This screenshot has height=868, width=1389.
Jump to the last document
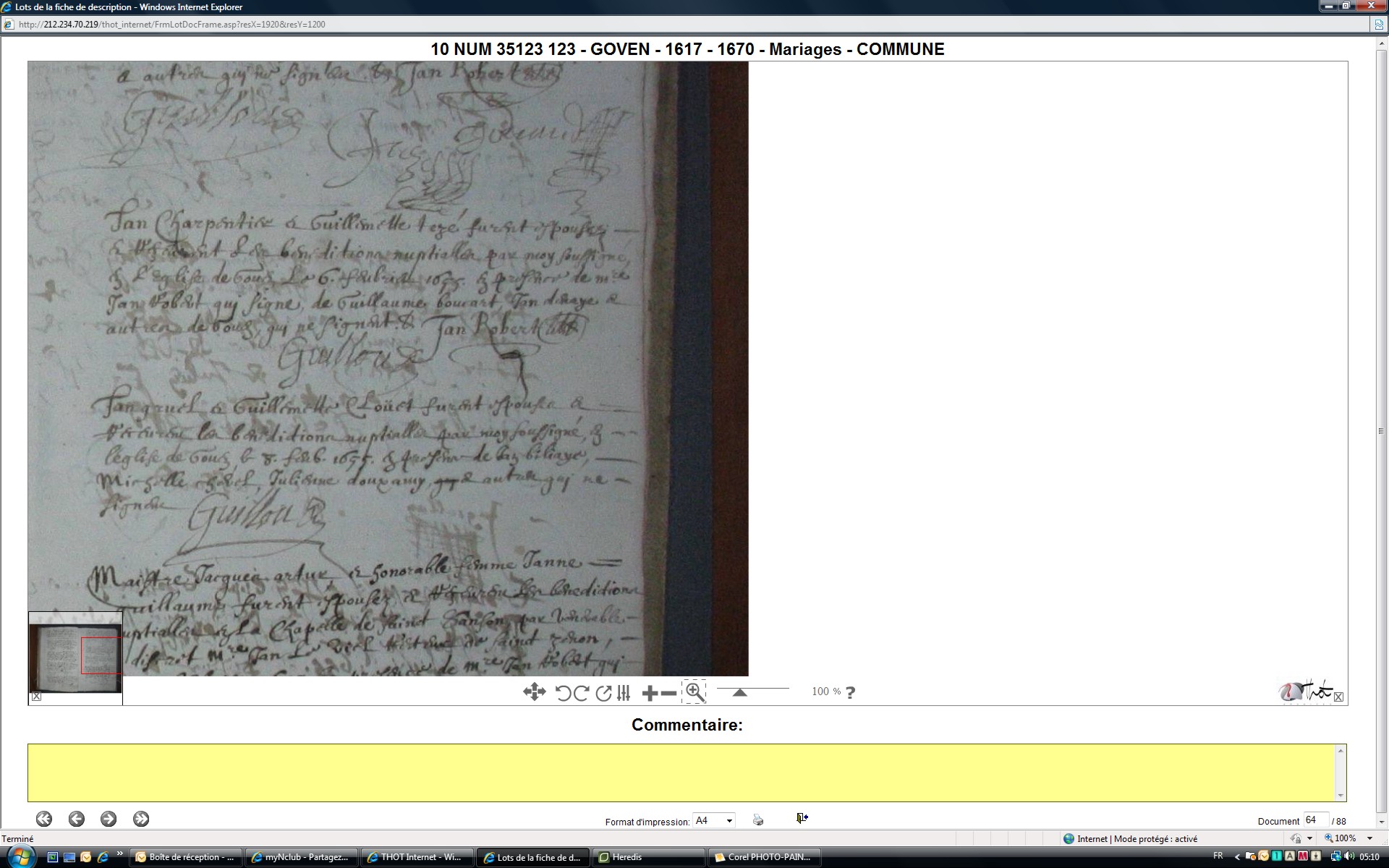point(141,819)
